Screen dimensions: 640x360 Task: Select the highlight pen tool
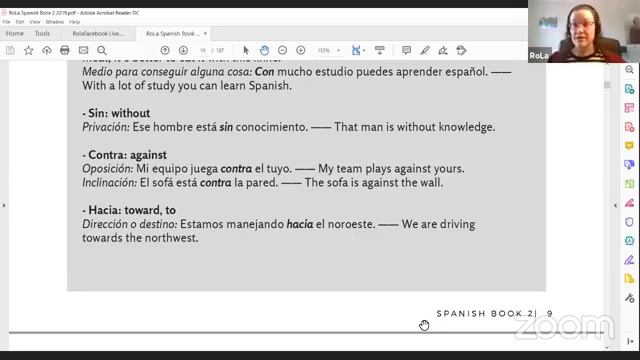(x=425, y=50)
